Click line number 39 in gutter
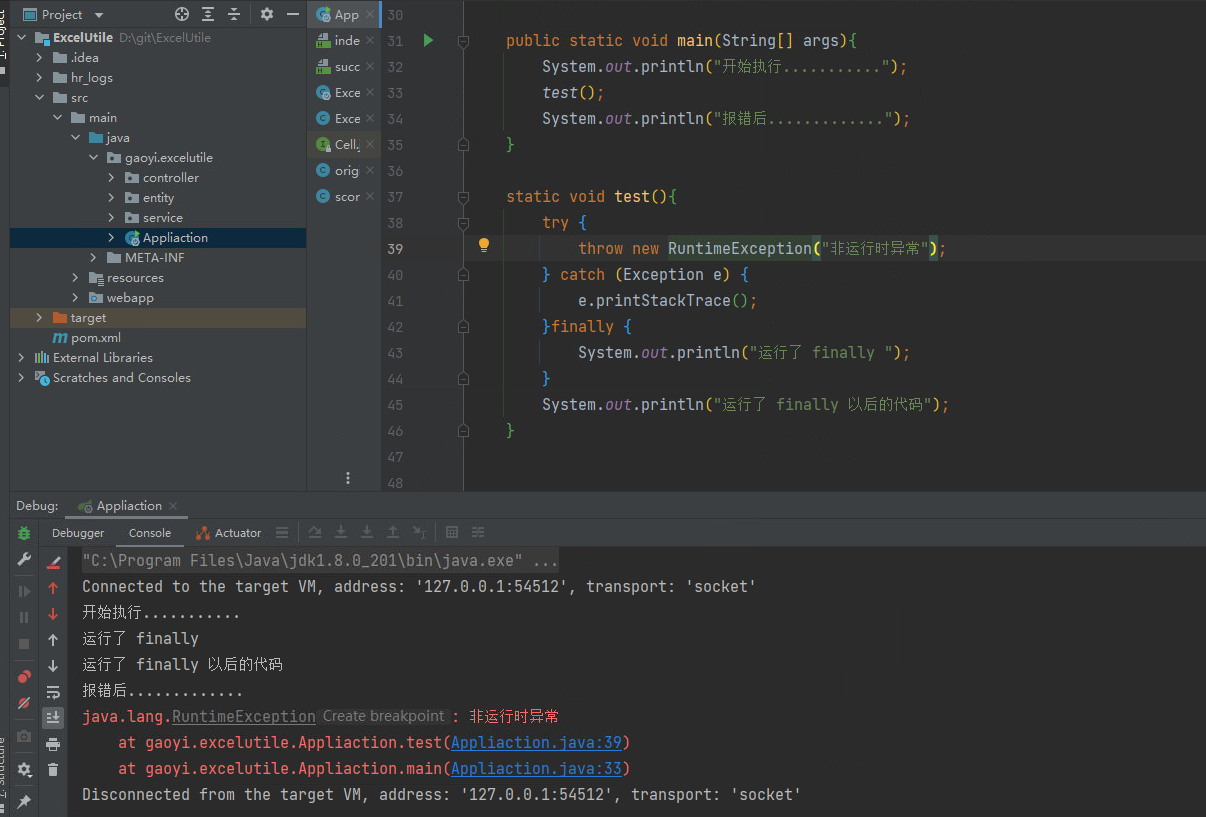The height and width of the screenshot is (817, 1206). 395,249
